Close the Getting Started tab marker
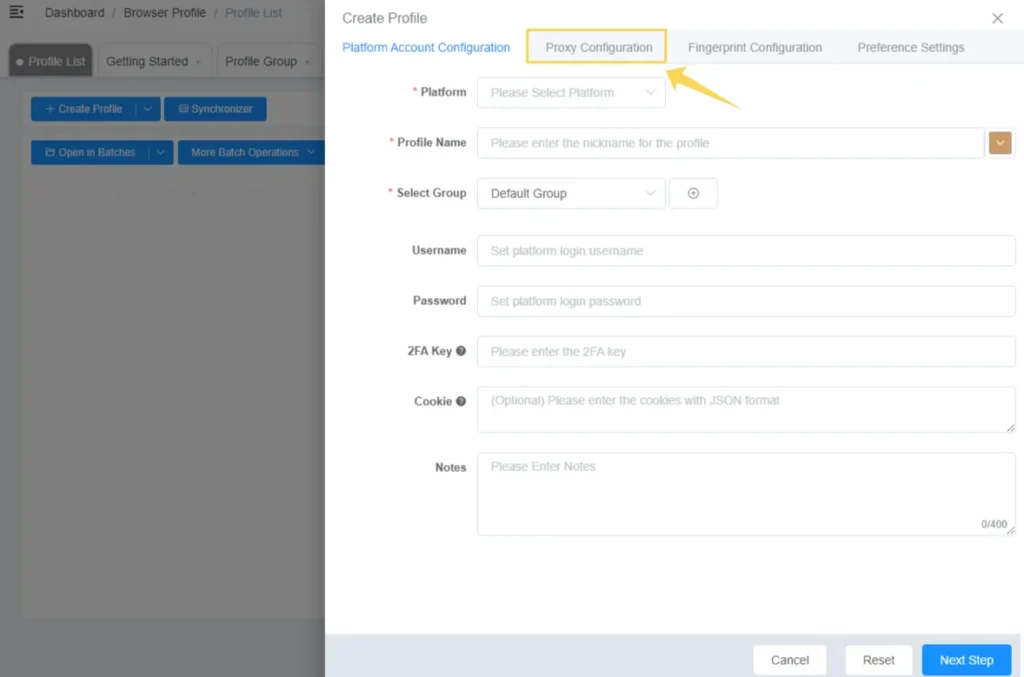 coord(198,62)
